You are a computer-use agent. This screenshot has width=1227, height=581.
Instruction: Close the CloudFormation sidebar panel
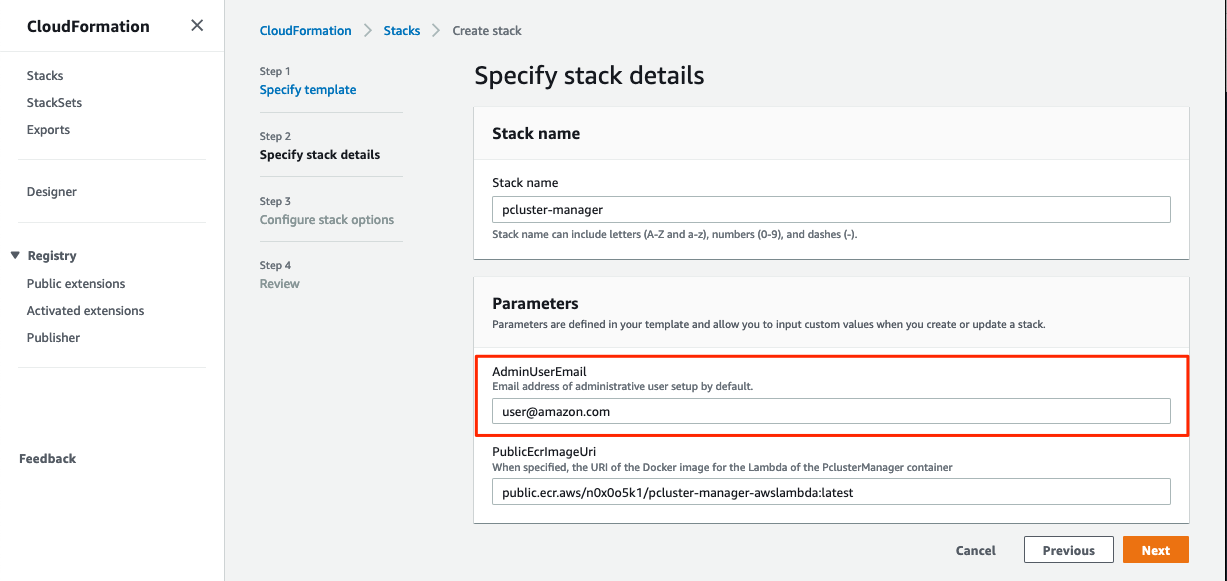[x=197, y=26]
